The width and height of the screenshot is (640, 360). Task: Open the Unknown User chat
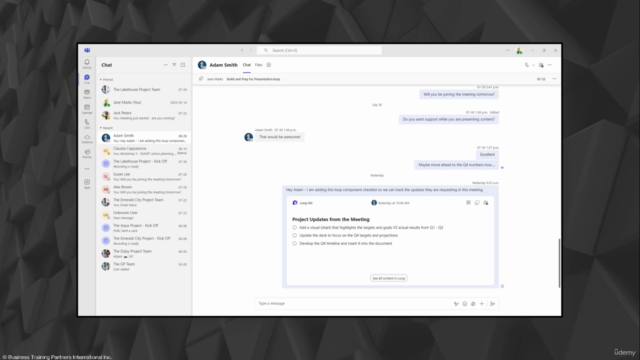coord(144,215)
